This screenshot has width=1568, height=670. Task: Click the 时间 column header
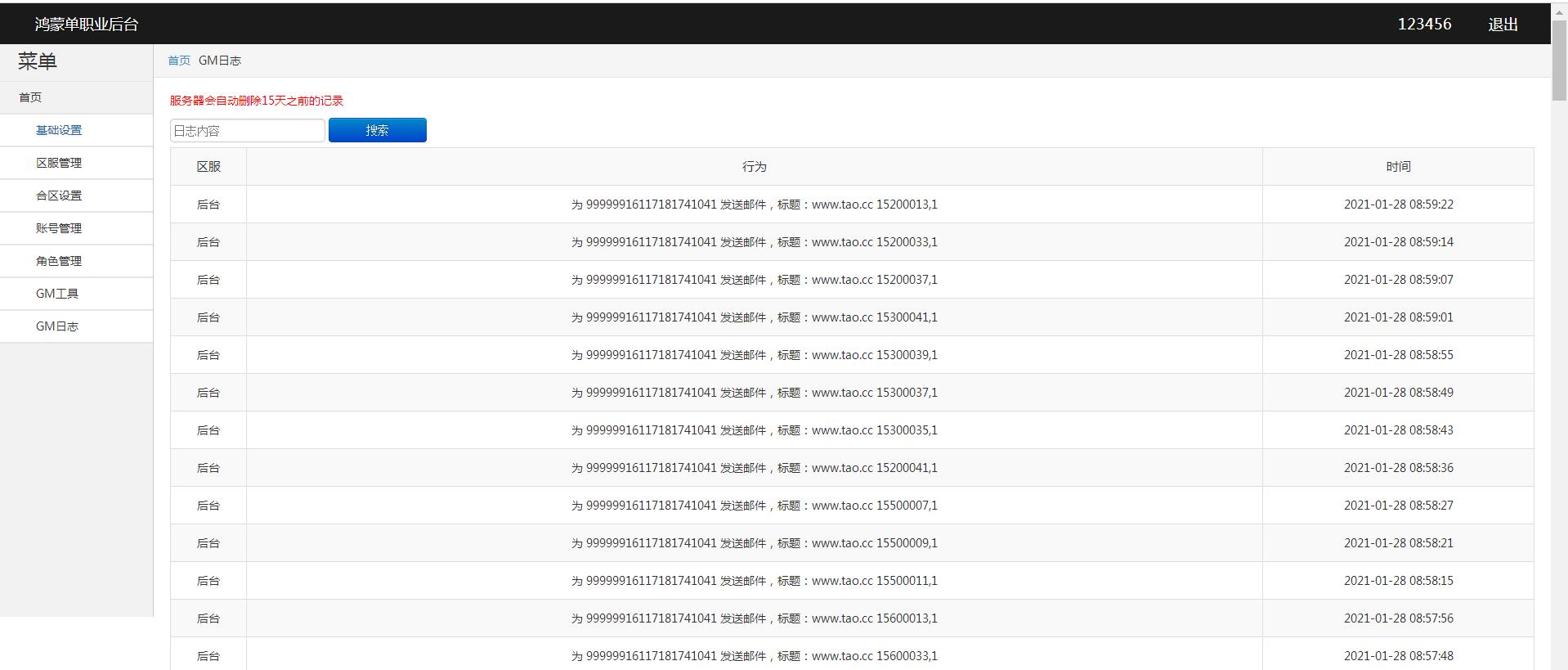[1398, 167]
